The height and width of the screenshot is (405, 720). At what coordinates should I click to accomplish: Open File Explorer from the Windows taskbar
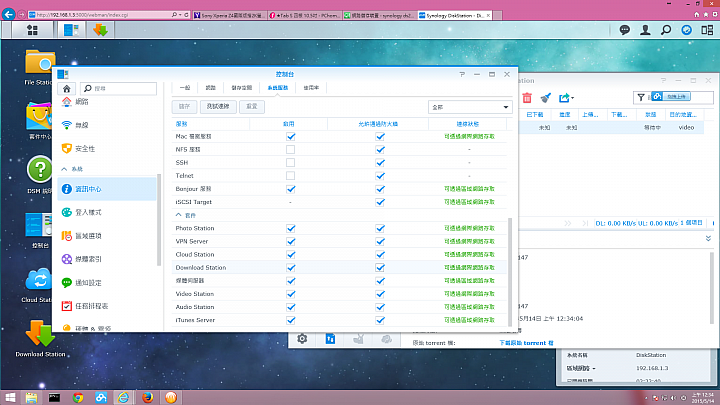coord(31,397)
